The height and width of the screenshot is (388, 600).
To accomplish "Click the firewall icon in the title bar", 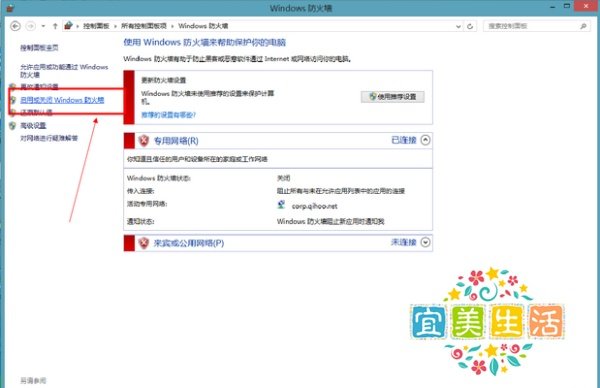I will point(10,7).
